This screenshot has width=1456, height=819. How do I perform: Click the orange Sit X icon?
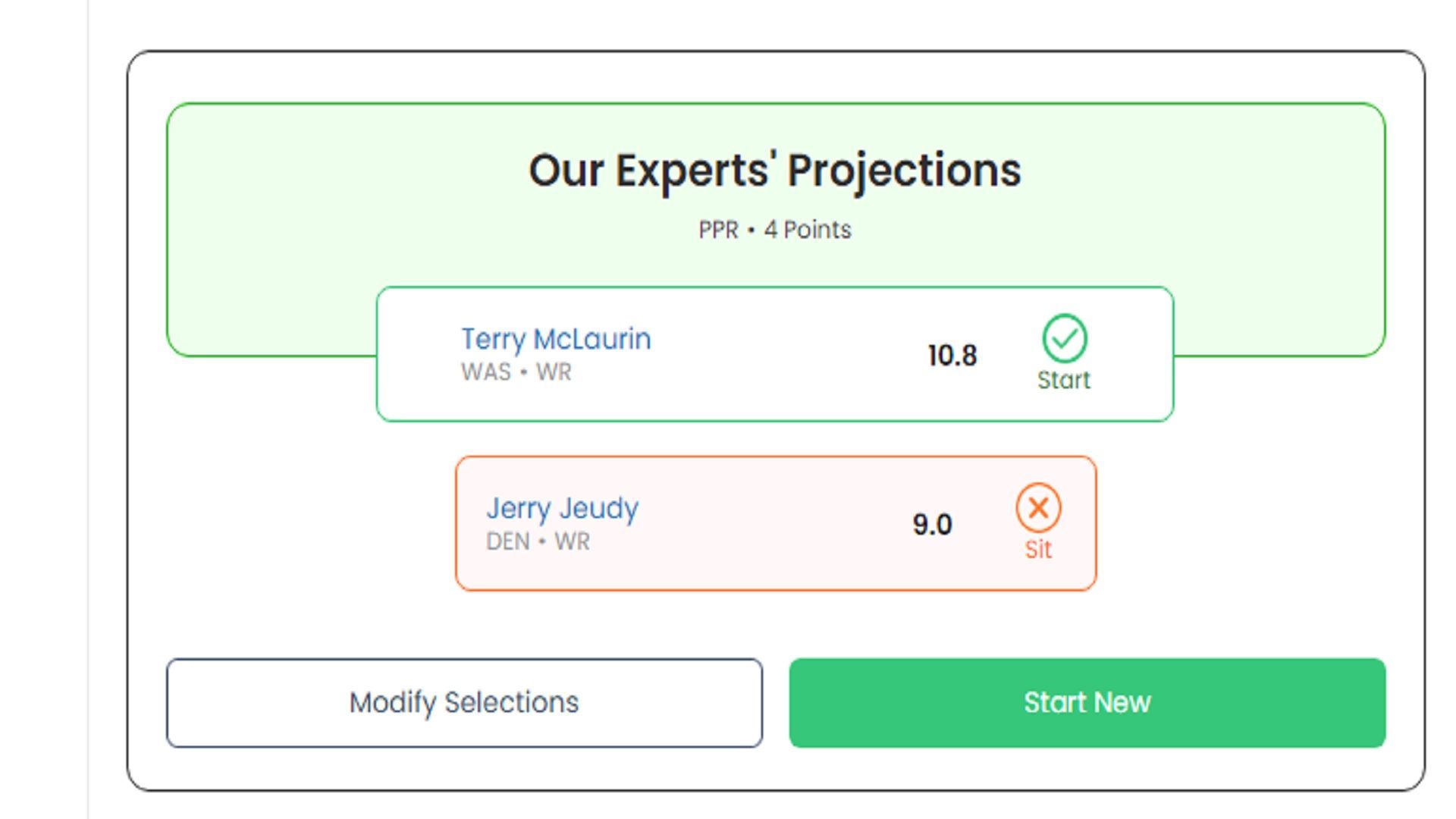[x=1038, y=508]
